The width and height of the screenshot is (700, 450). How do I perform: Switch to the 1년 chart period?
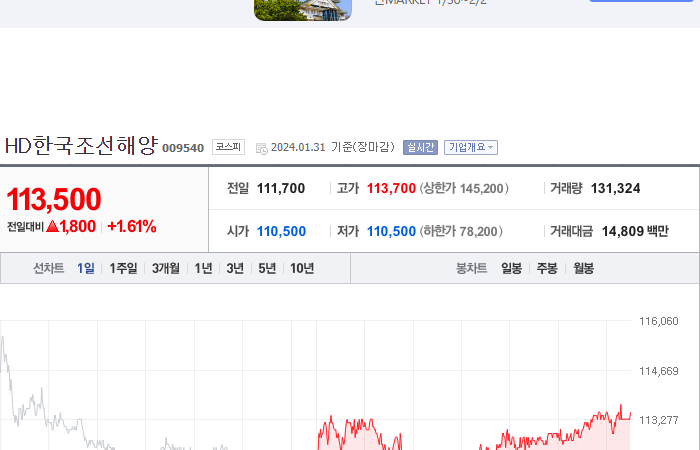click(x=203, y=268)
